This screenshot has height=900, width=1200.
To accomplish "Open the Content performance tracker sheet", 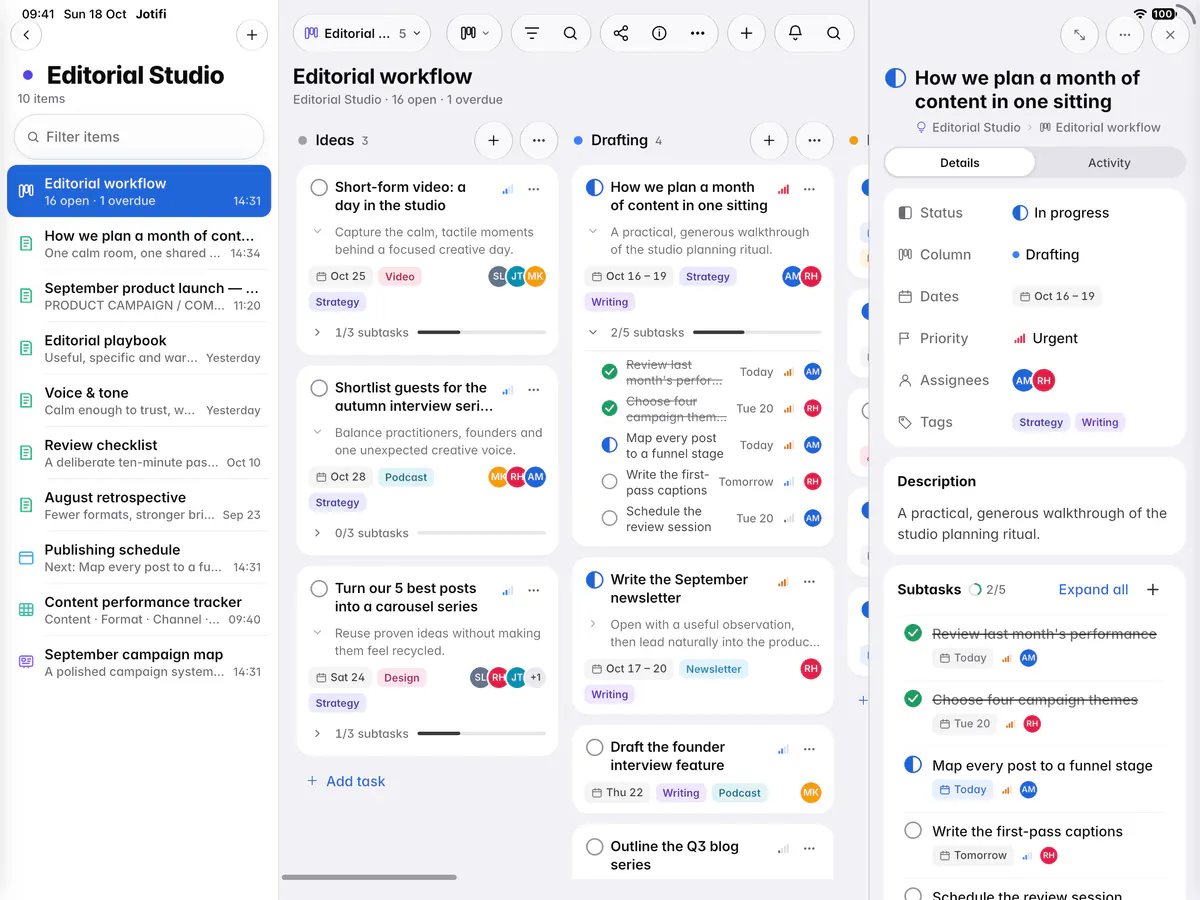I will [x=139, y=610].
